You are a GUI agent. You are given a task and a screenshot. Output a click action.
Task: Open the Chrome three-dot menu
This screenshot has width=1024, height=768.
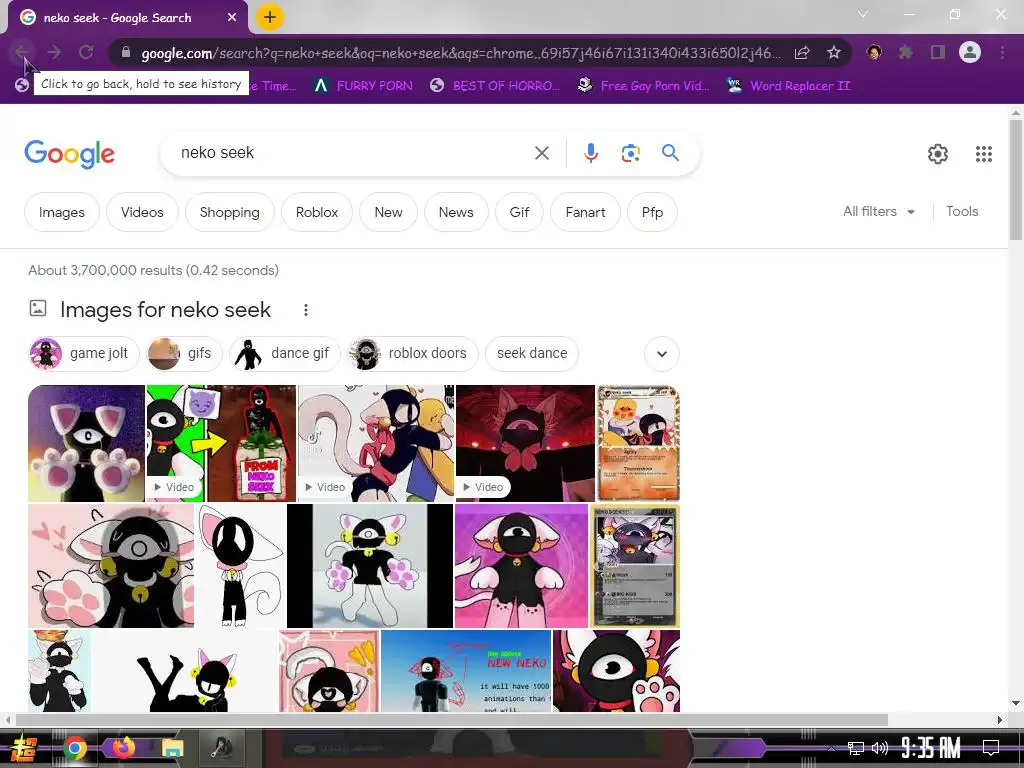tap(1002, 52)
